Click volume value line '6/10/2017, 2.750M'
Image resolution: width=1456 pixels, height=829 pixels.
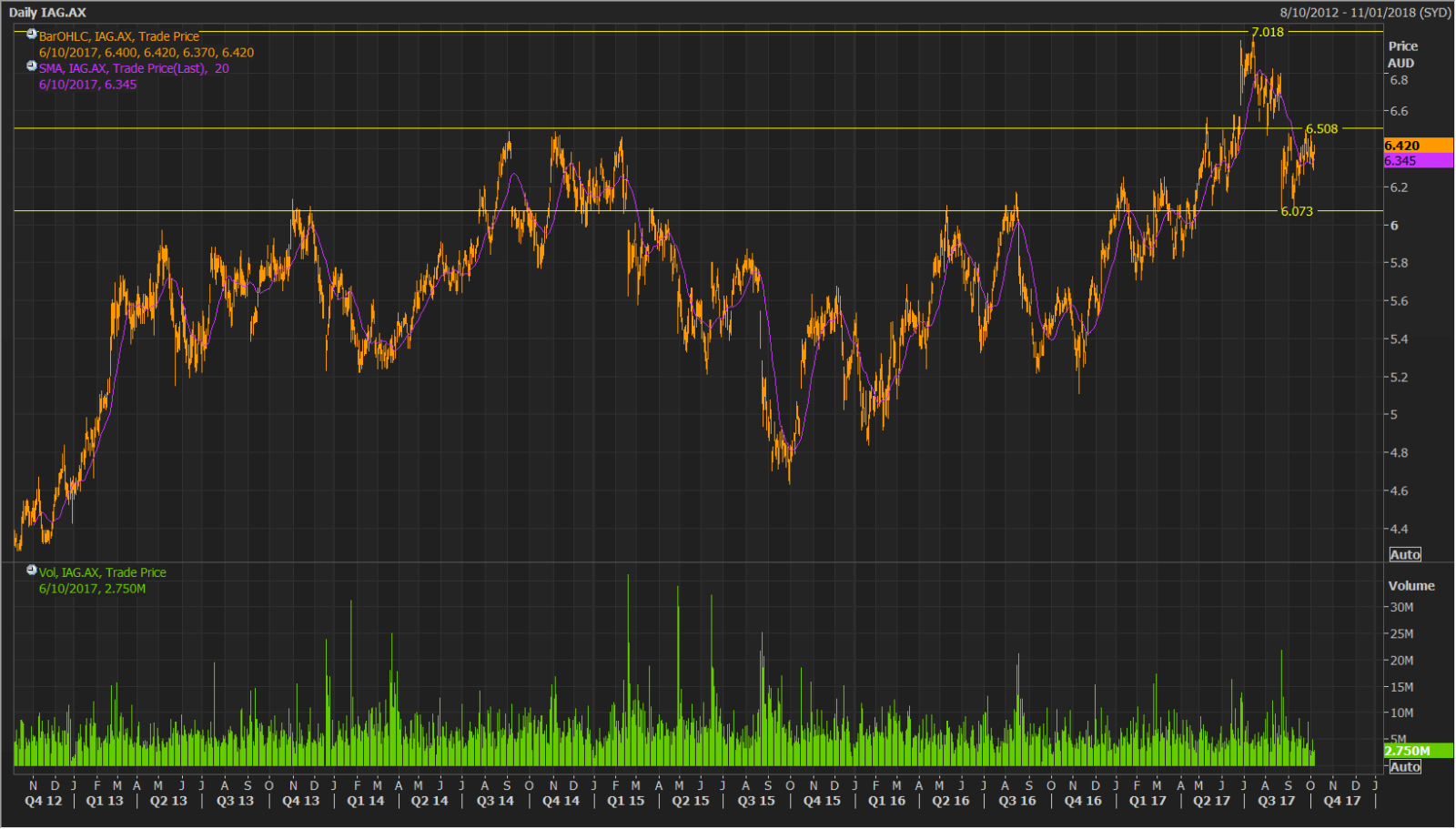(92, 589)
